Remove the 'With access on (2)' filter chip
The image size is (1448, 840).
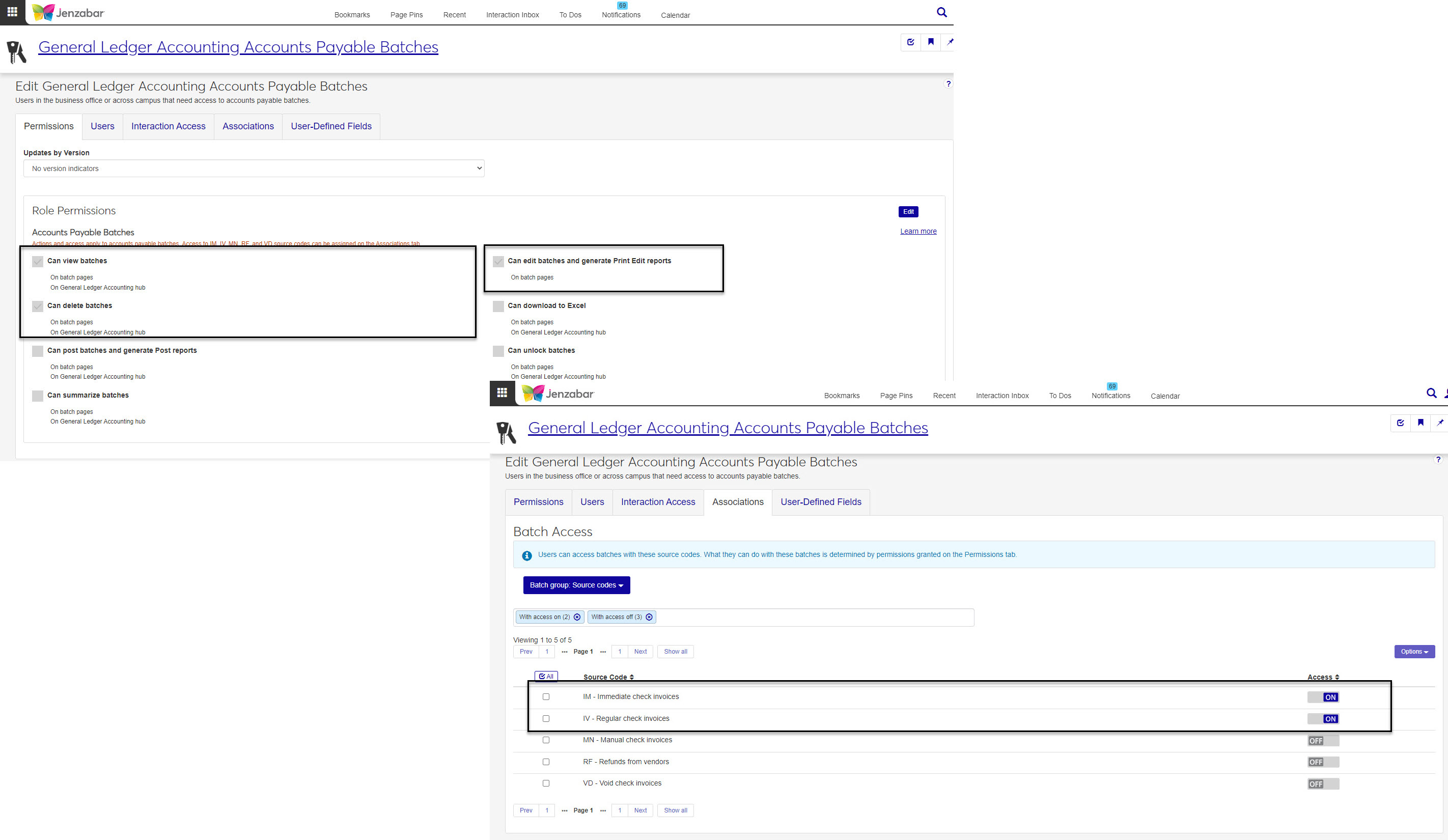[577, 617]
